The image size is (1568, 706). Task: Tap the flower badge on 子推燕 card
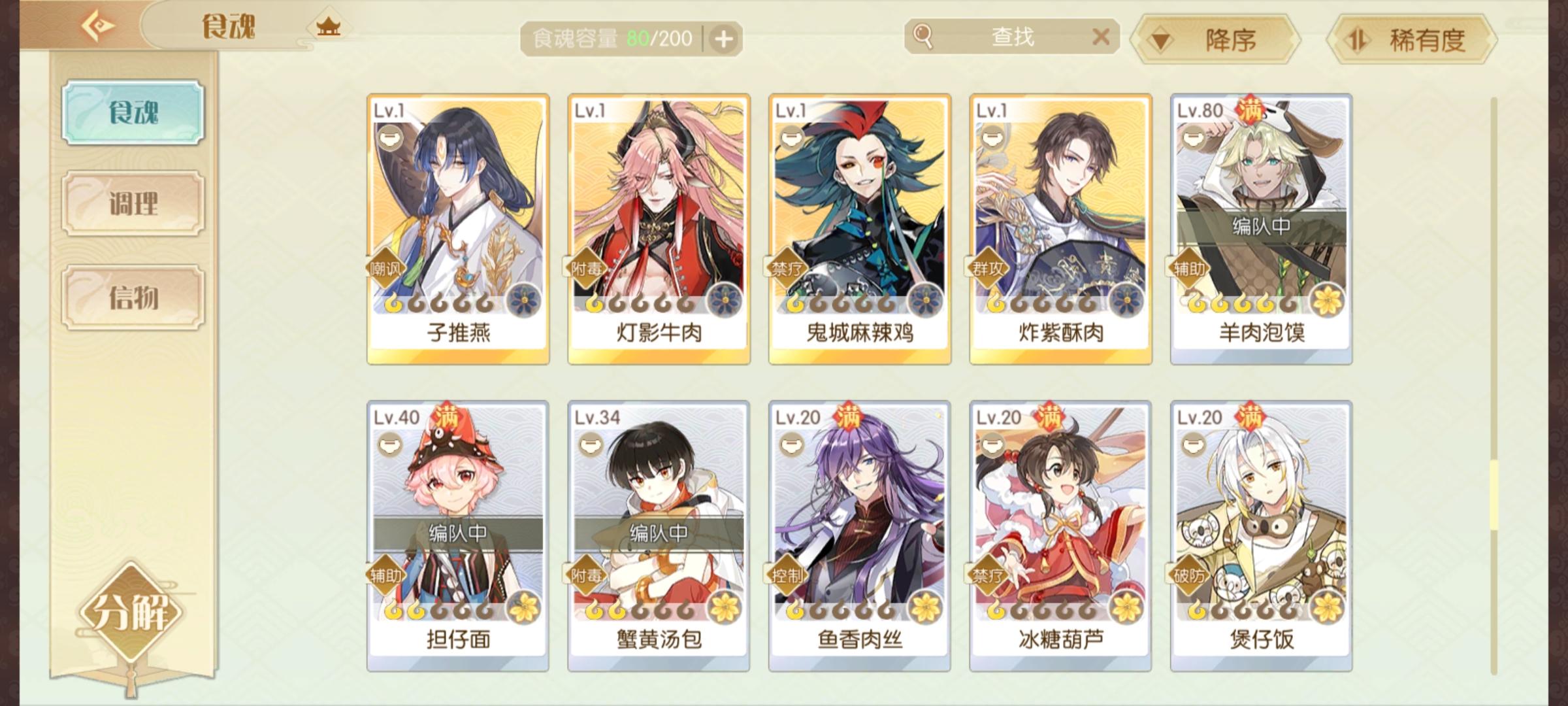coord(524,301)
